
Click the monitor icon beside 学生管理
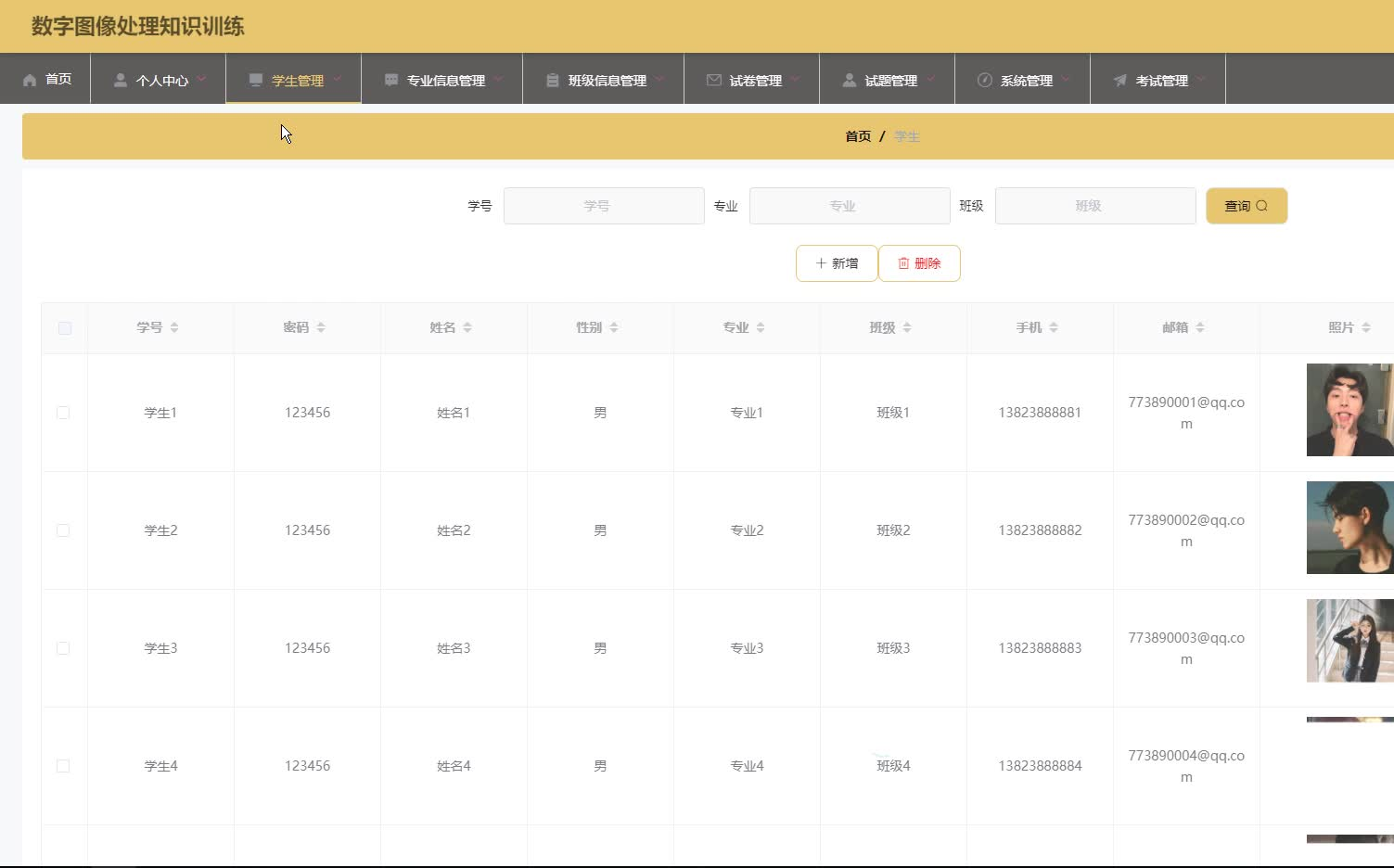click(256, 81)
